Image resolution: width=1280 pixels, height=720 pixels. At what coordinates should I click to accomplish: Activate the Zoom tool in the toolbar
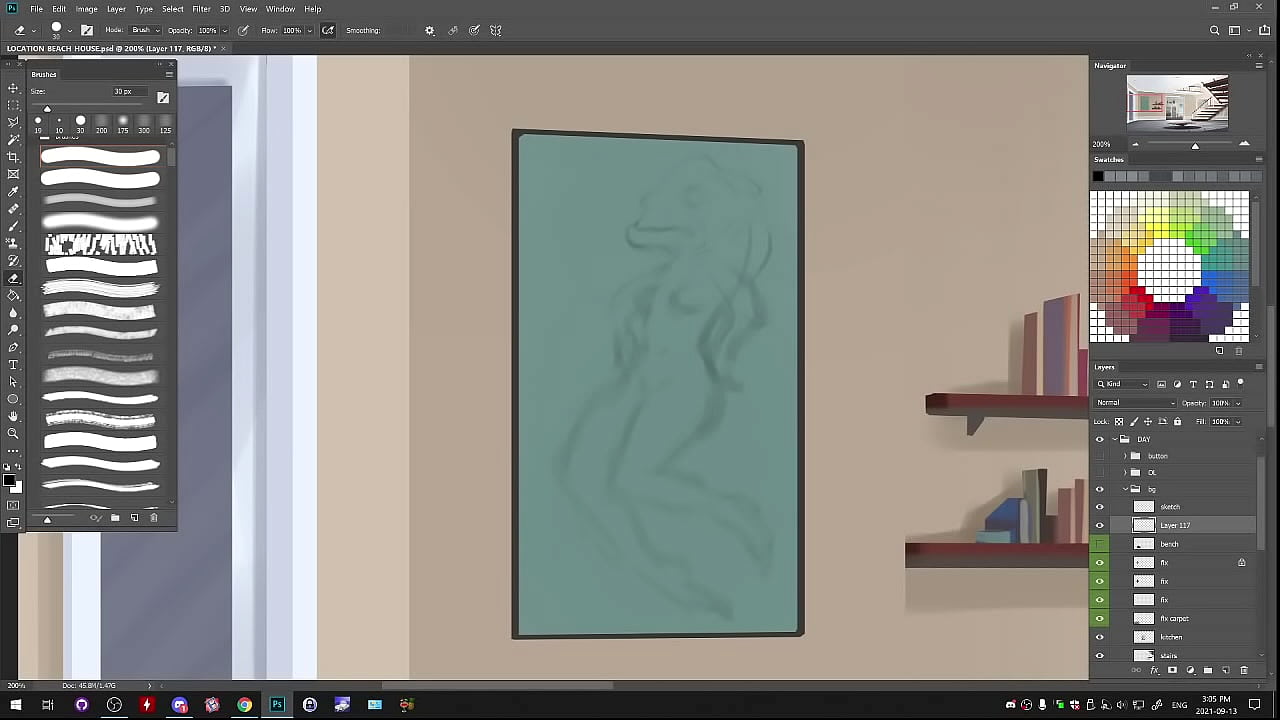click(13, 433)
